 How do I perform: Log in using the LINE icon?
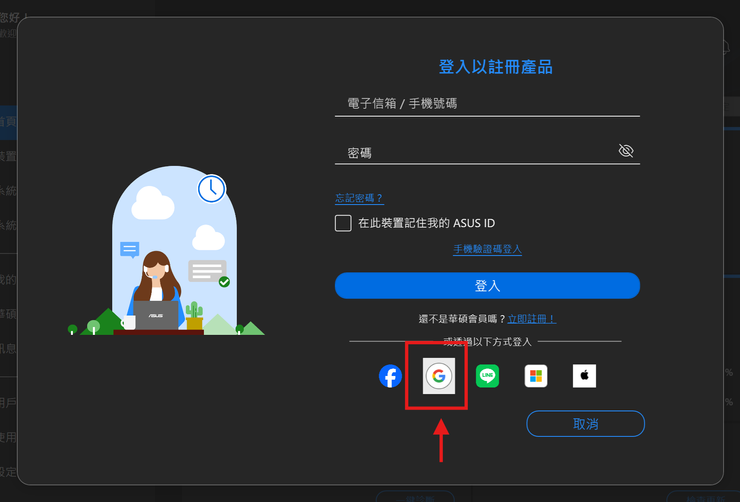[x=487, y=376]
